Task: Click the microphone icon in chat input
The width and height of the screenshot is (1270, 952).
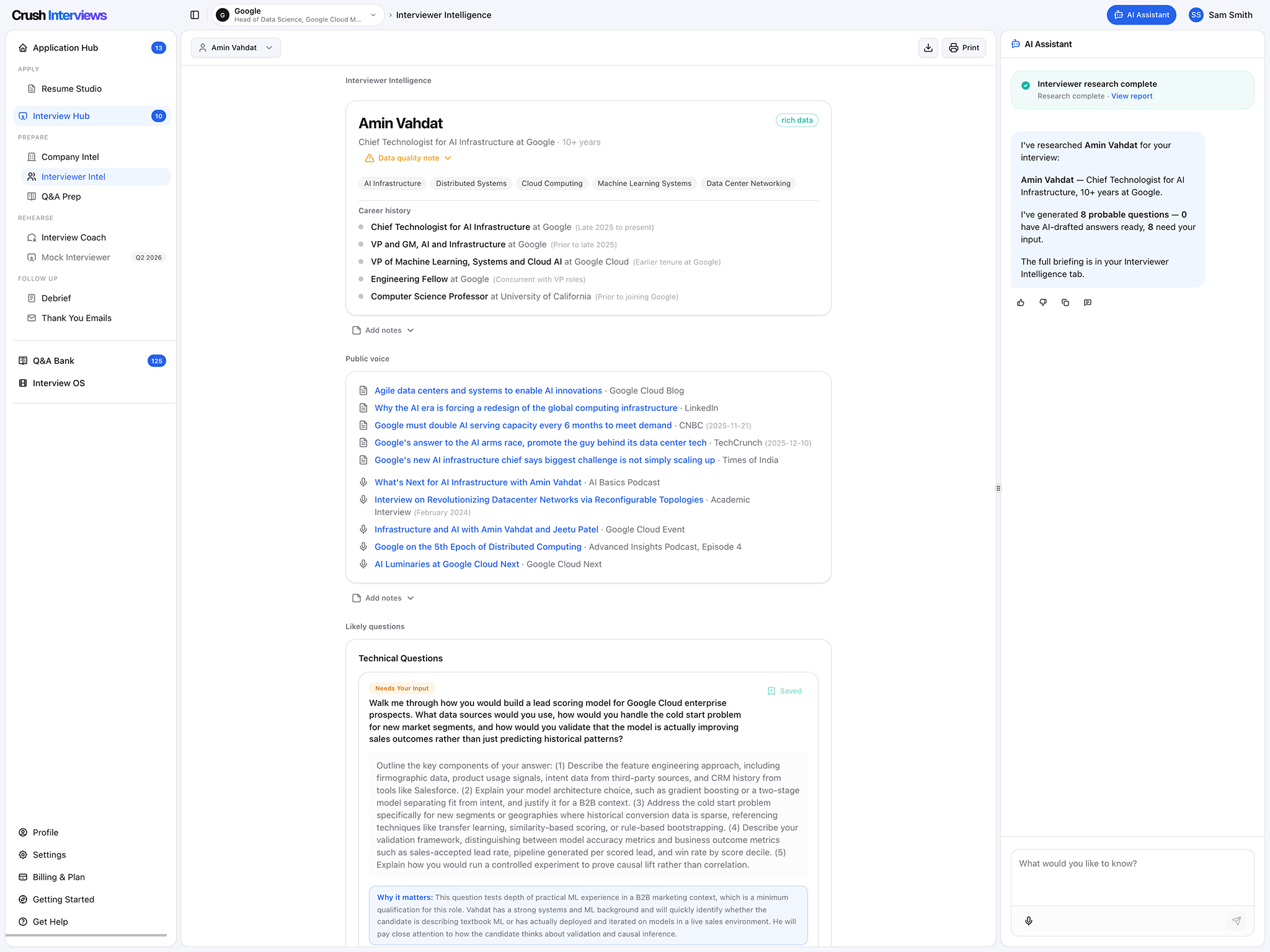Action: tap(1029, 921)
